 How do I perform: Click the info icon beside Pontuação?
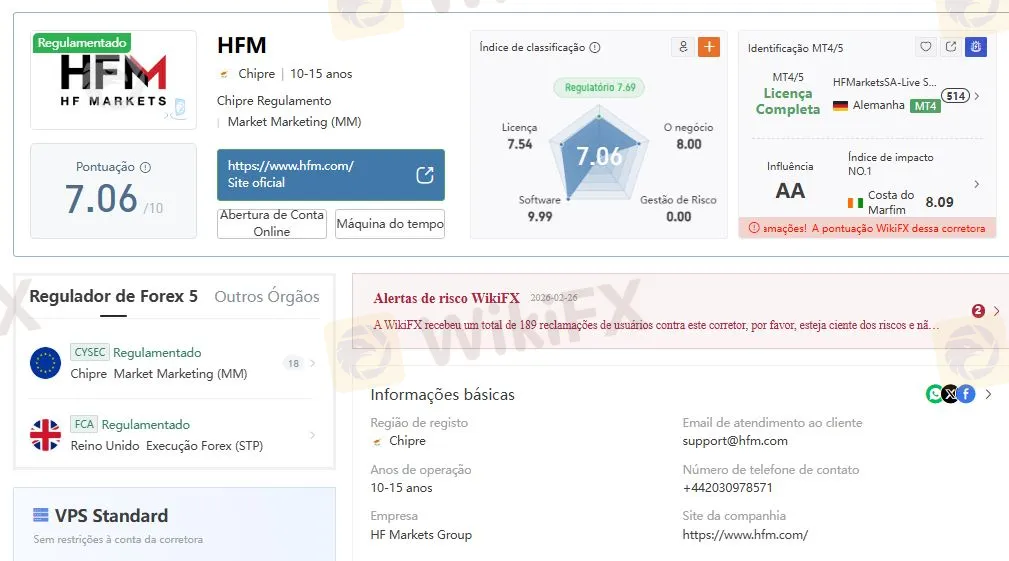pos(145,168)
